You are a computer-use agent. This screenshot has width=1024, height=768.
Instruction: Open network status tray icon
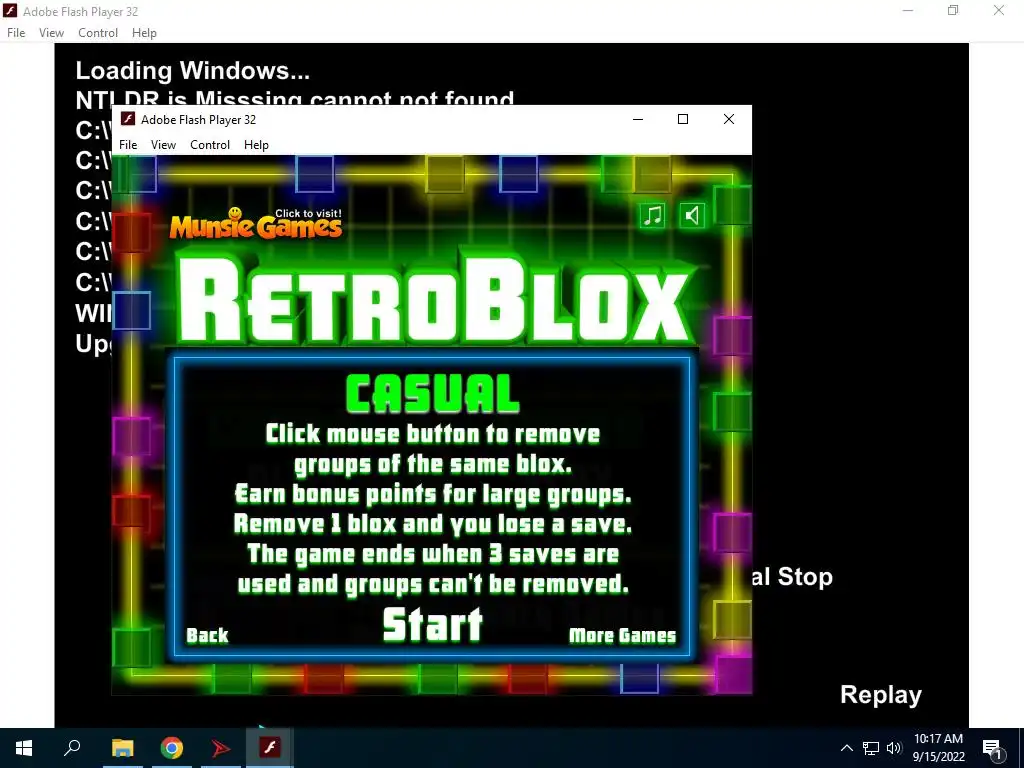click(x=871, y=748)
